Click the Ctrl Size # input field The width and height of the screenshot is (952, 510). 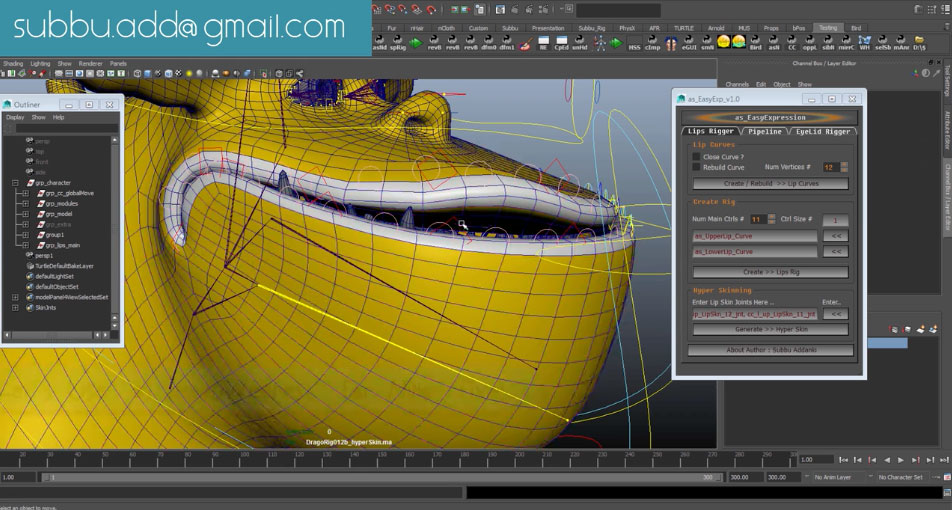point(835,220)
